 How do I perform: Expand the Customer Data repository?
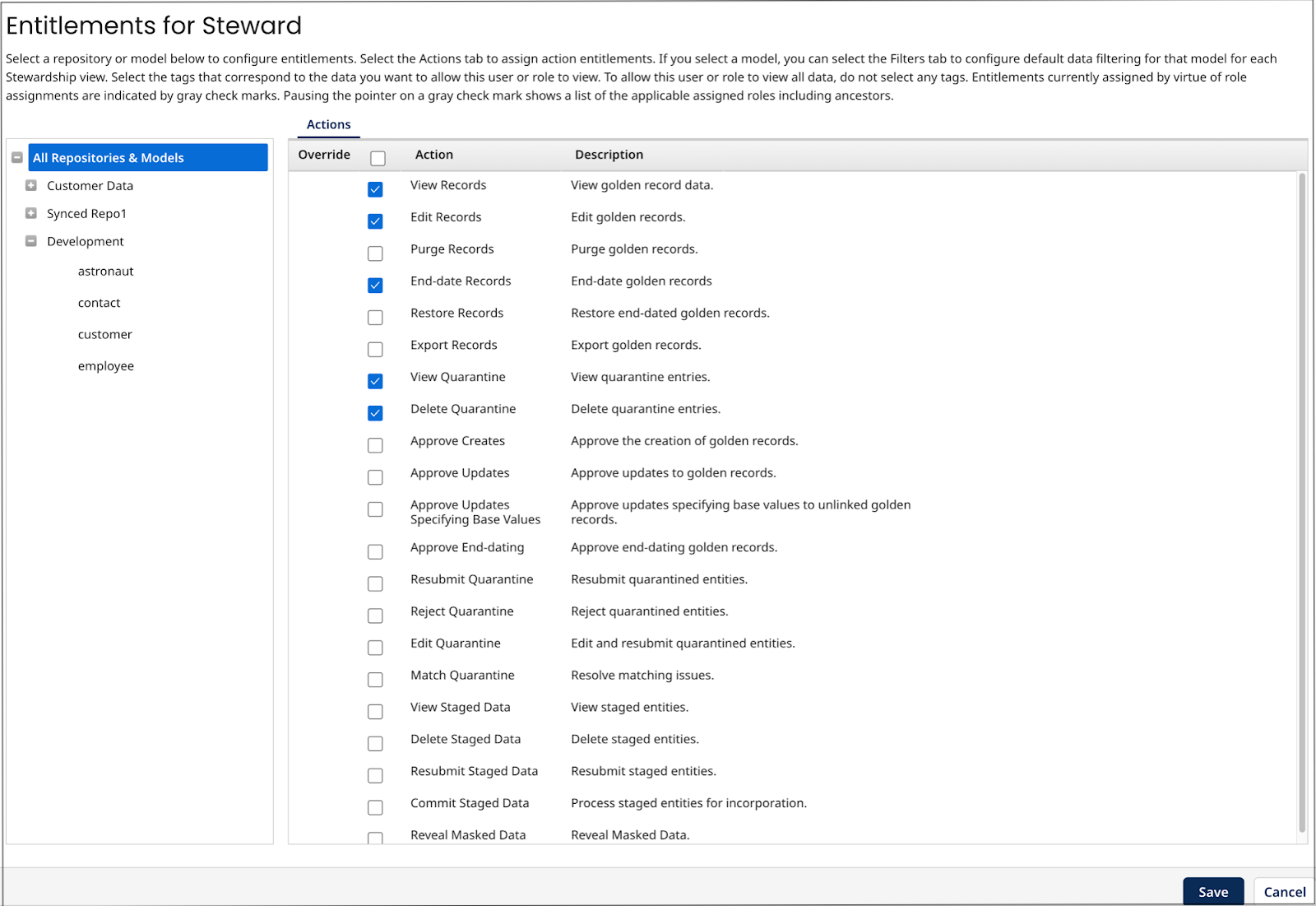click(x=31, y=185)
